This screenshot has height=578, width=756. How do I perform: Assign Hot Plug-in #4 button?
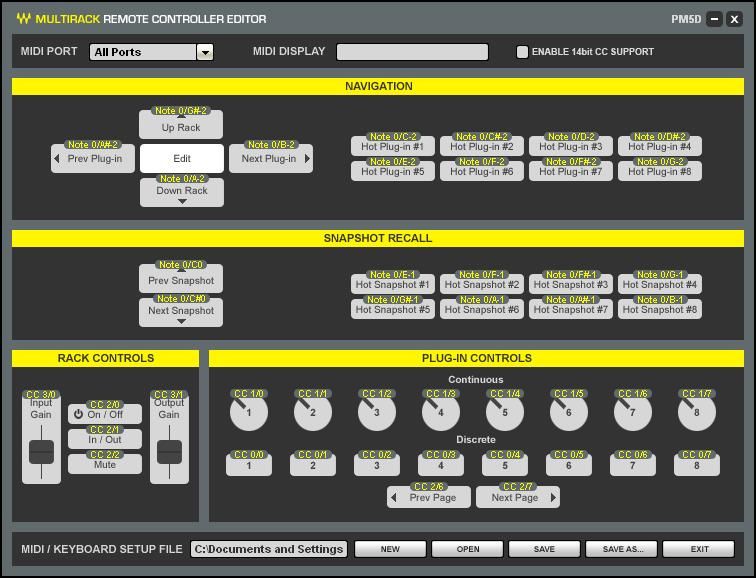[660, 146]
